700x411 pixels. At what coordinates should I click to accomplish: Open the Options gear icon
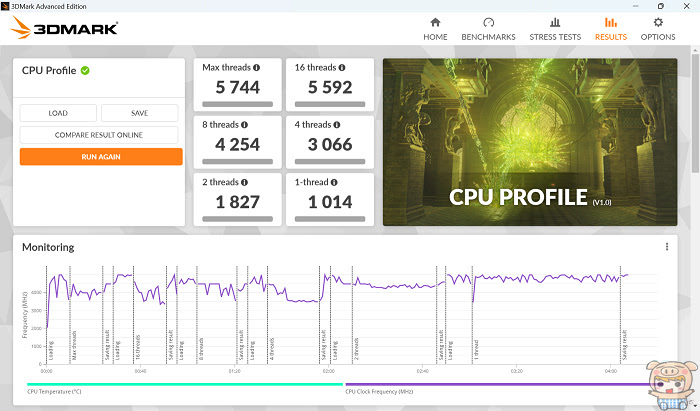coord(658,22)
